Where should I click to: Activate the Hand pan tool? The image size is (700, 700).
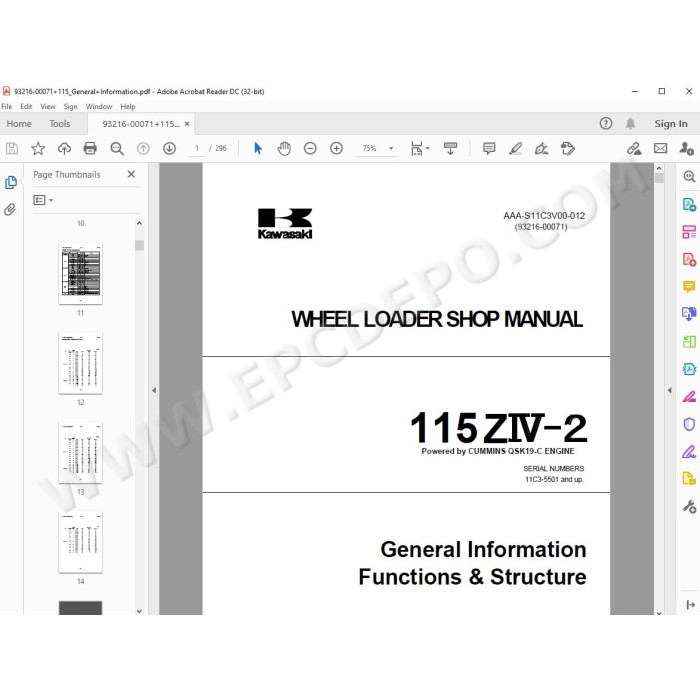pyautogui.click(x=284, y=148)
